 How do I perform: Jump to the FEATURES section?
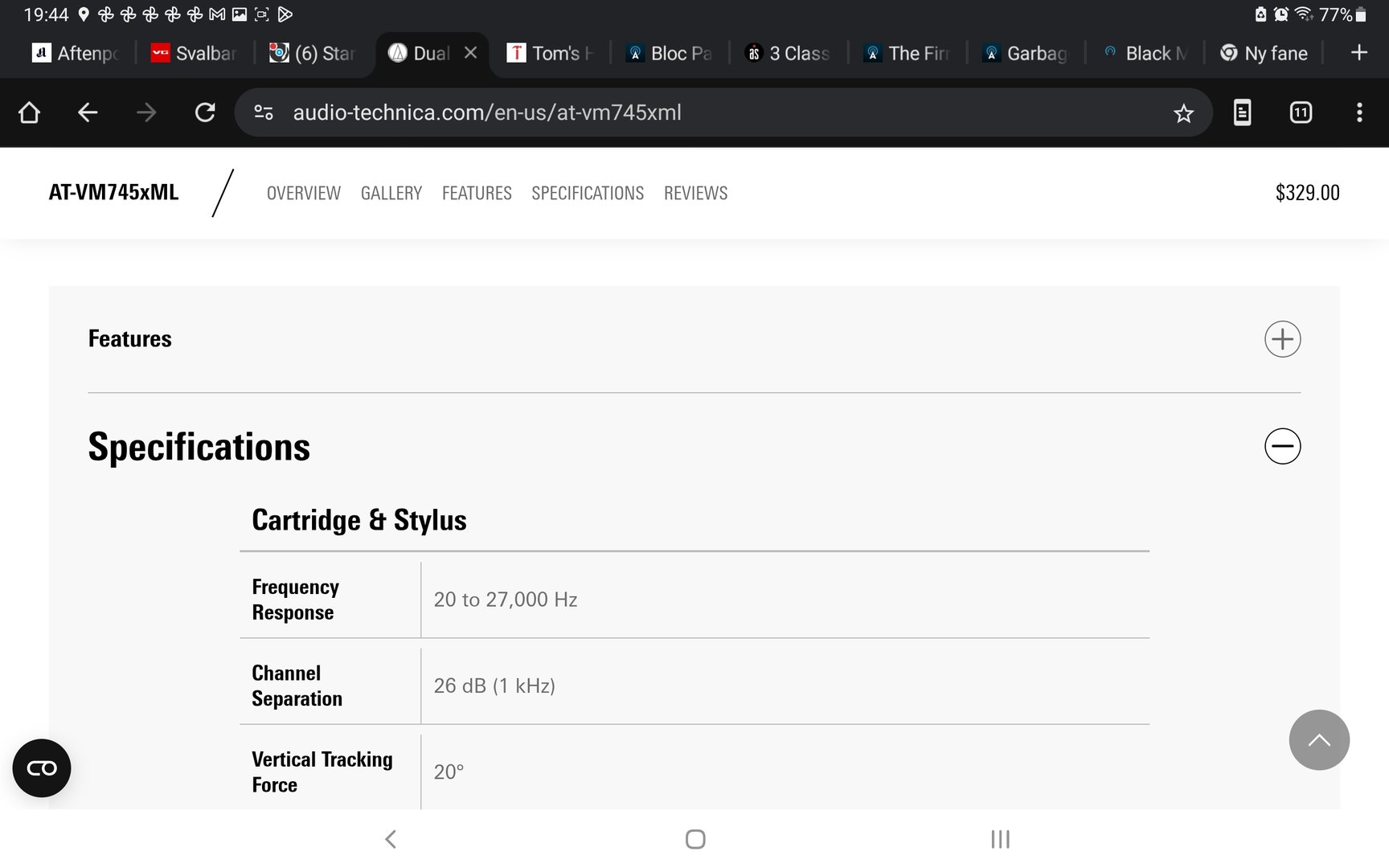[477, 193]
